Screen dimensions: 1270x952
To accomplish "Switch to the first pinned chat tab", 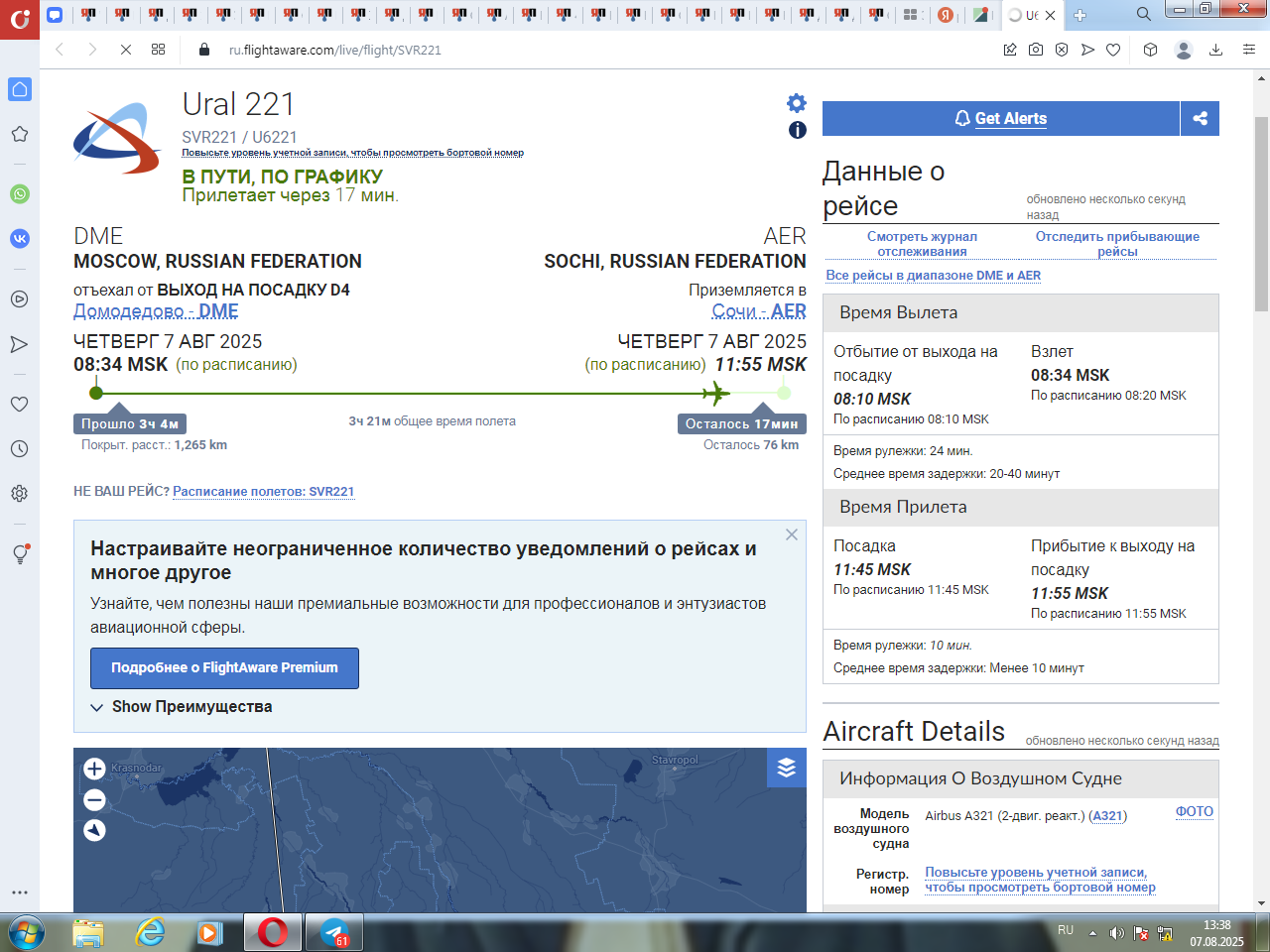I will point(55,15).
